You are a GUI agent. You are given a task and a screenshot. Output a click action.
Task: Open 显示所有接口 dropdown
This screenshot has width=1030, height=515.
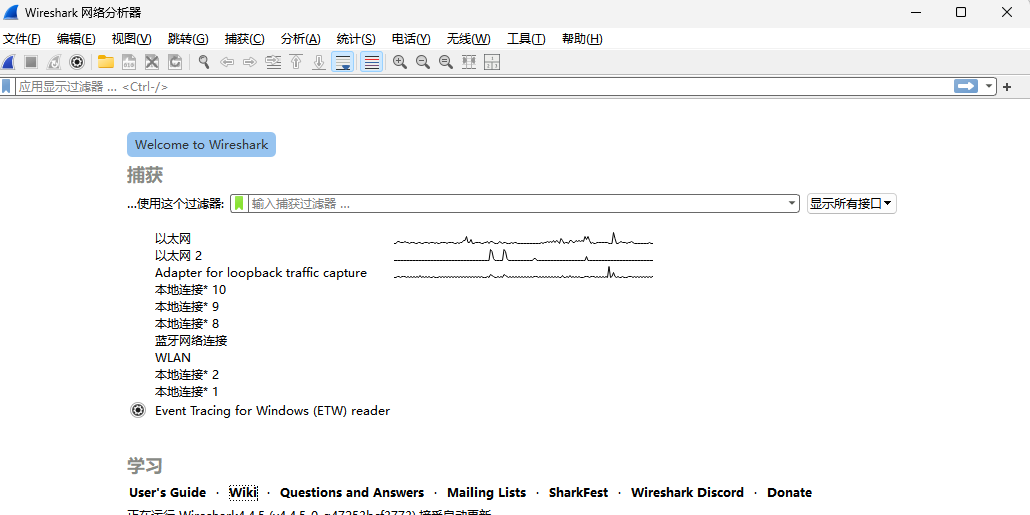[851, 204]
